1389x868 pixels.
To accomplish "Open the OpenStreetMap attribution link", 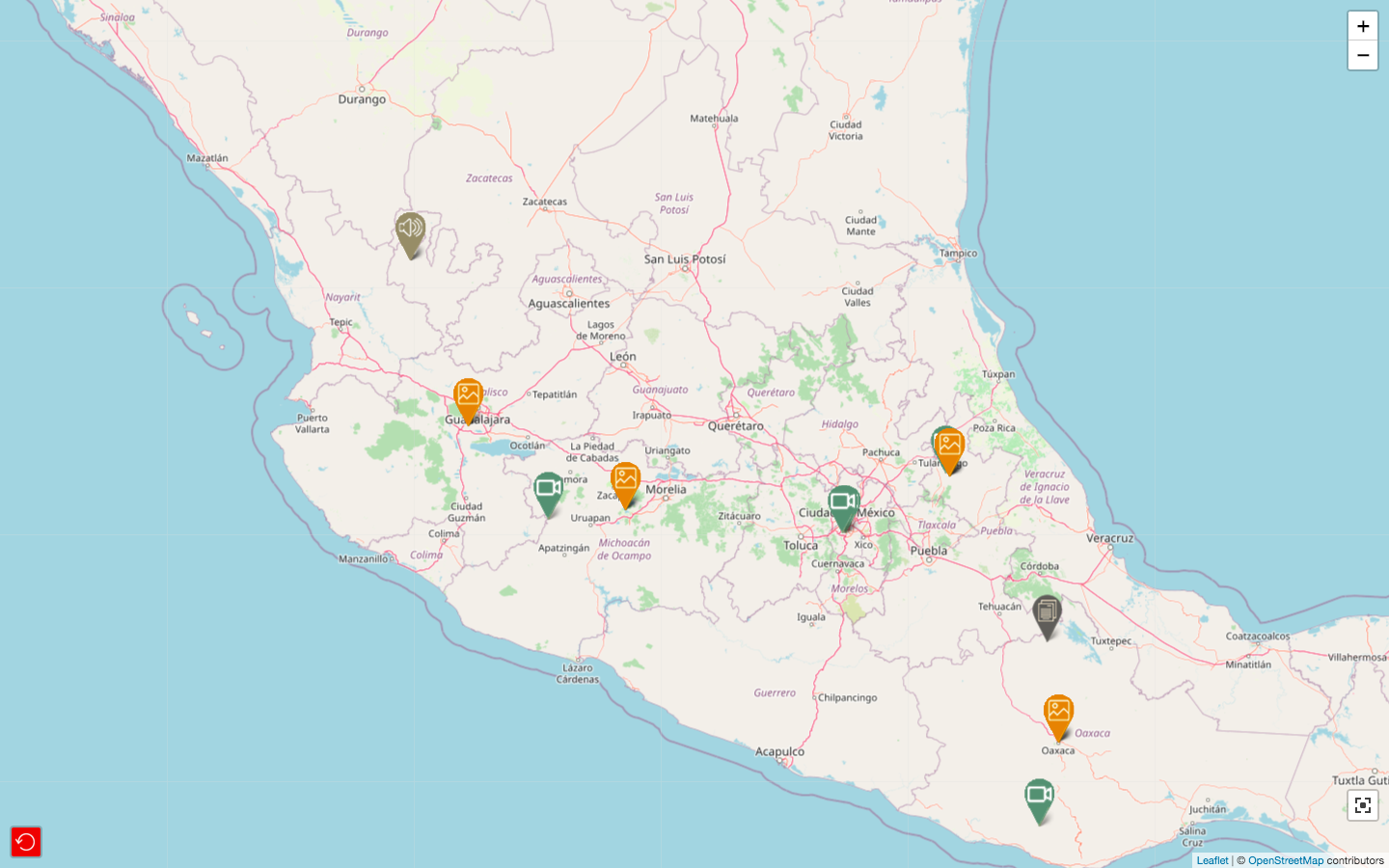I will (x=1285, y=860).
